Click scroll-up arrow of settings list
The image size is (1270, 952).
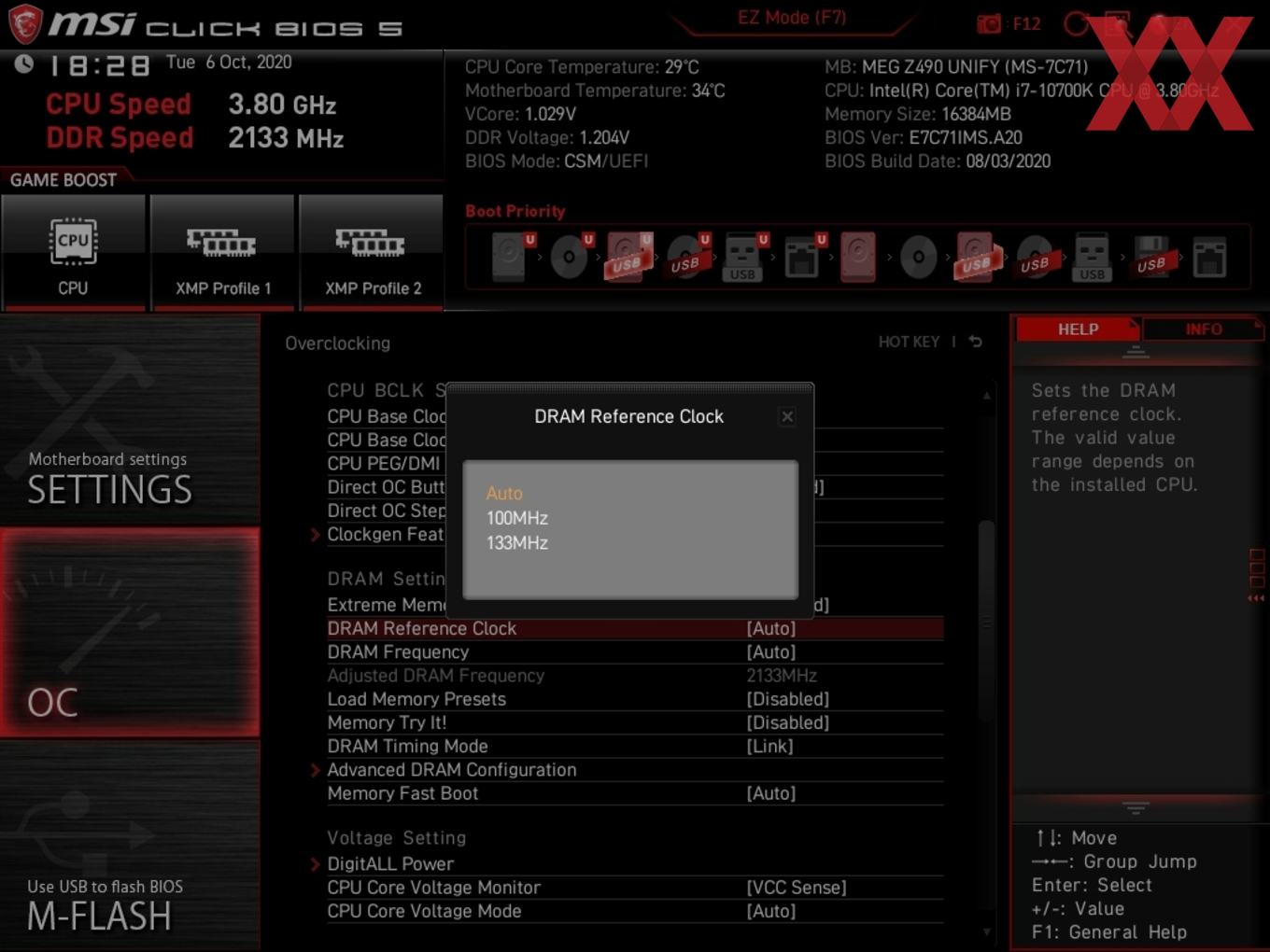(x=986, y=396)
